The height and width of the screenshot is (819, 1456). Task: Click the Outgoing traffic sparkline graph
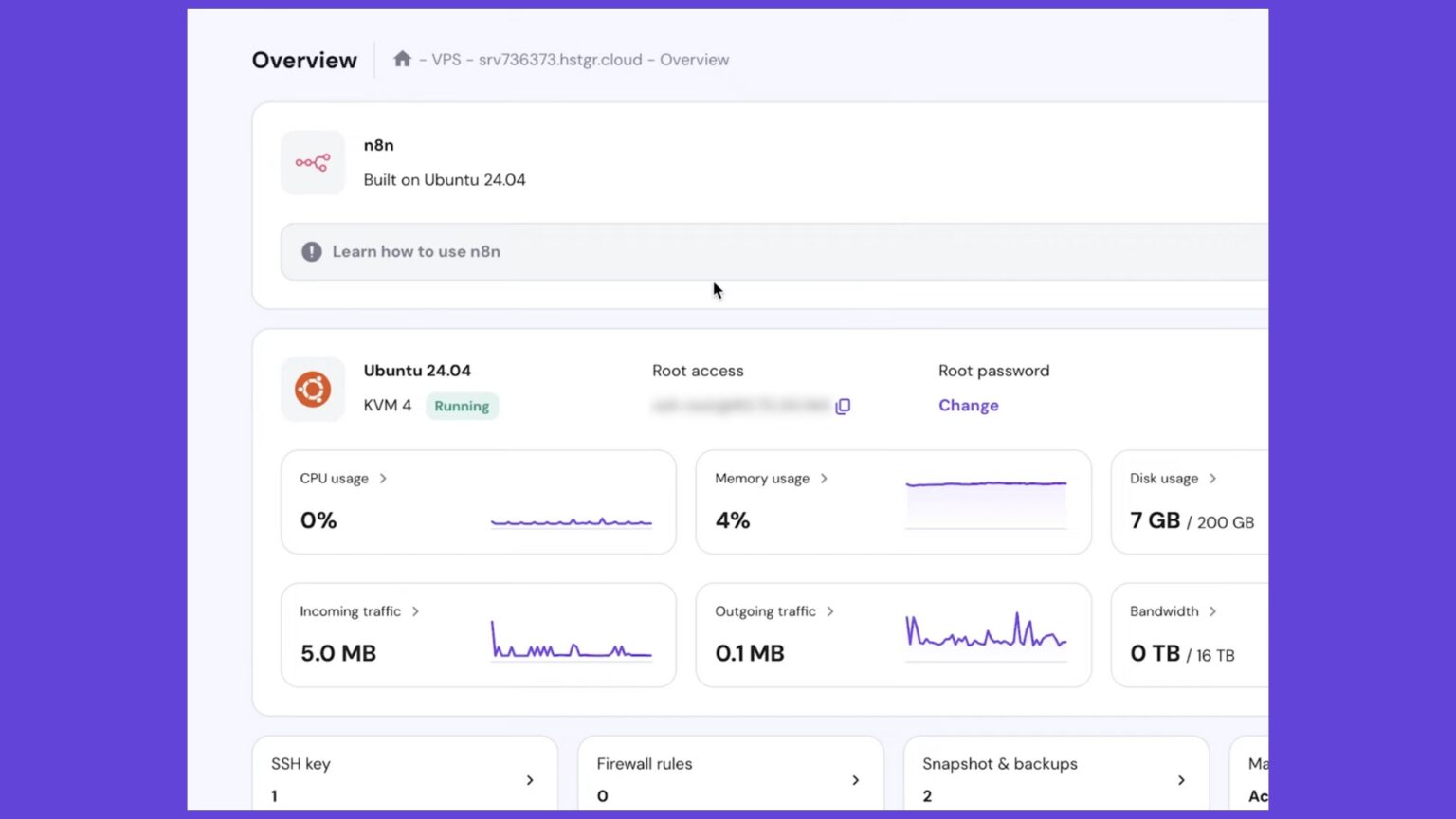986,632
